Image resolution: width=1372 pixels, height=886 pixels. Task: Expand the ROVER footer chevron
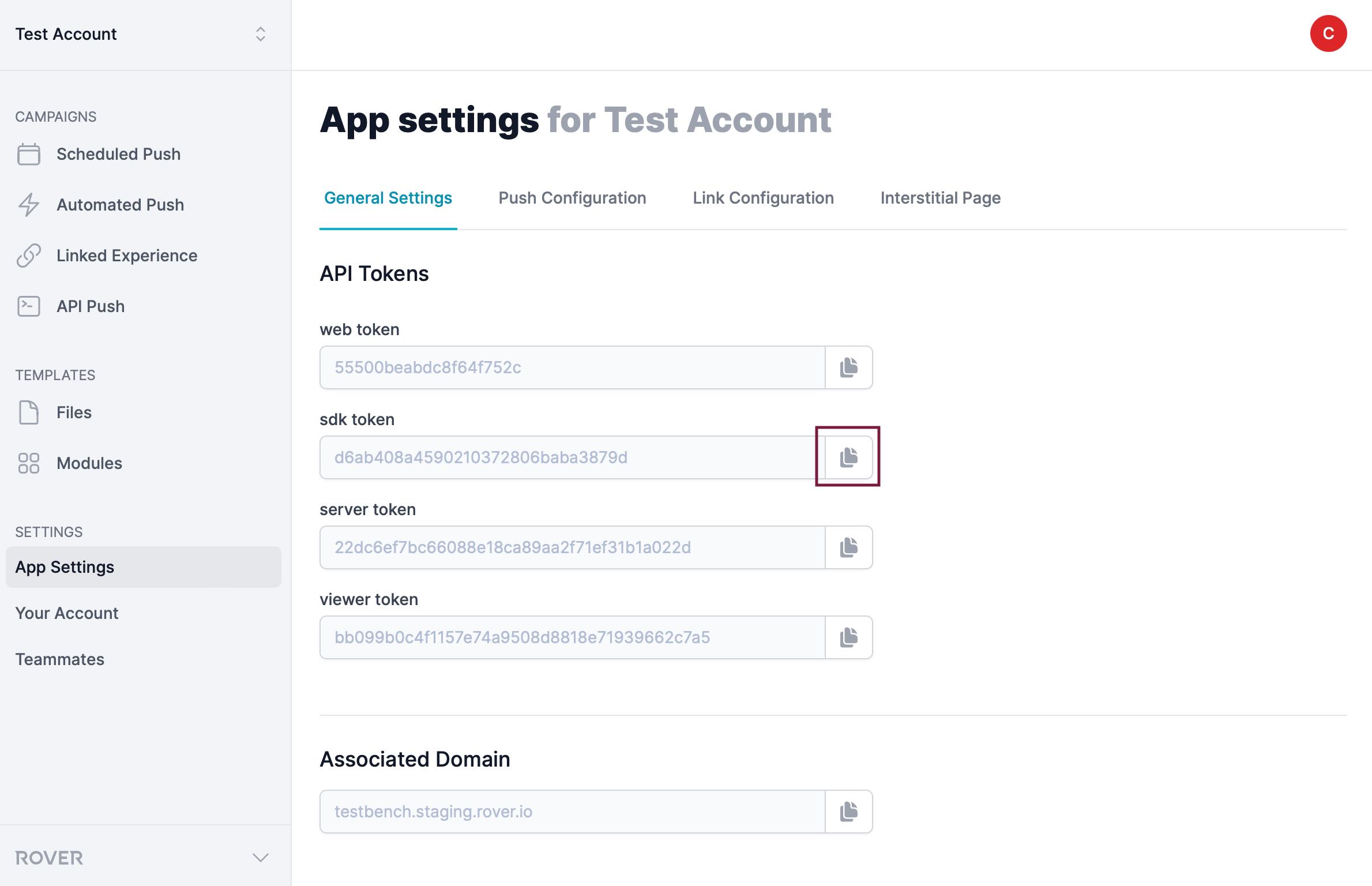click(261, 858)
